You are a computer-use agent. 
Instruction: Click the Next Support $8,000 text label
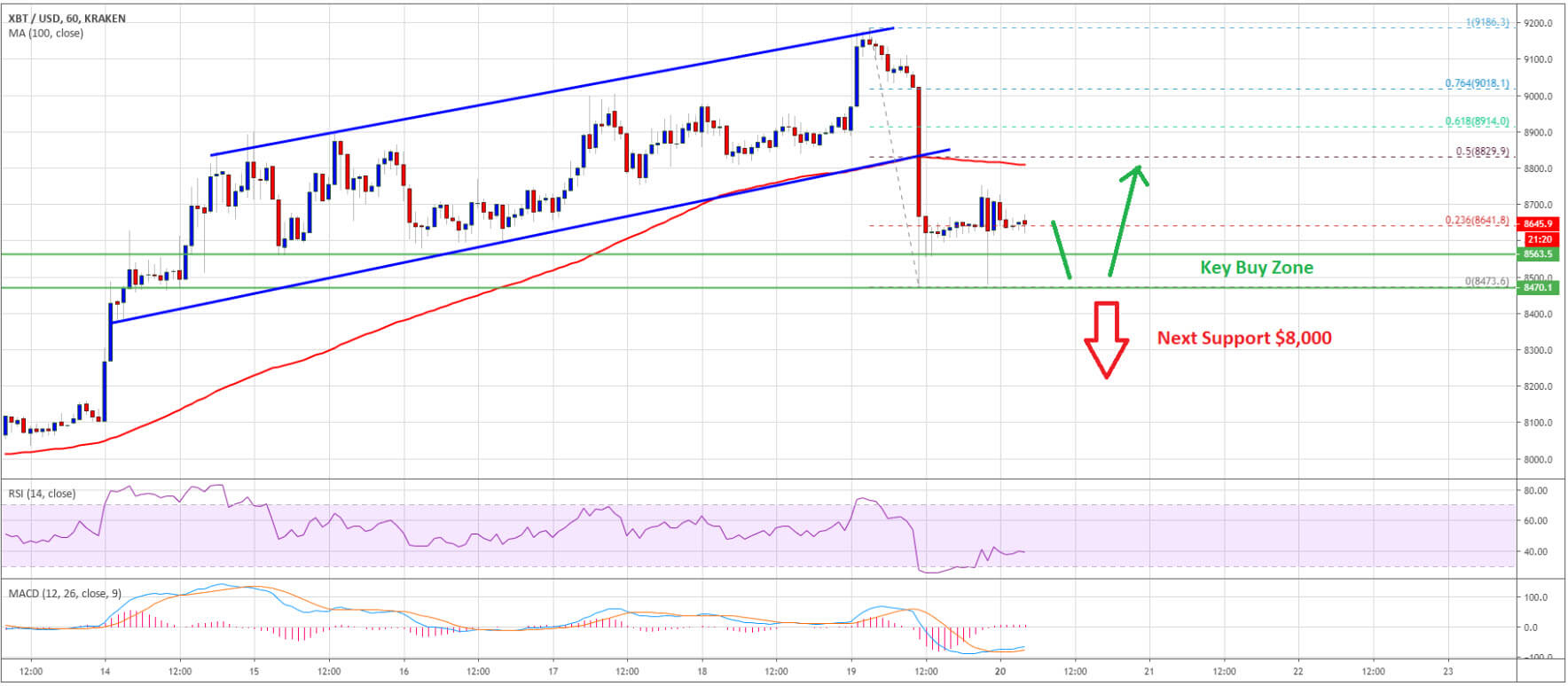tap(1244, 338)
